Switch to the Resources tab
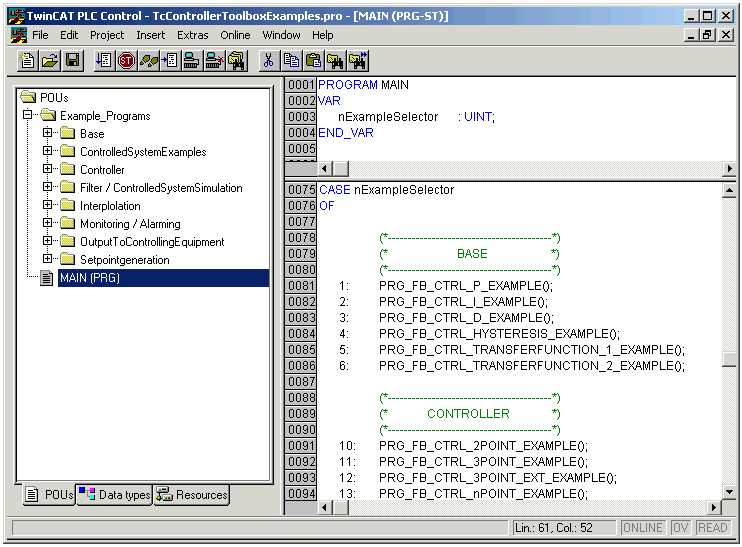Screen dimensions: 742x547 (192, 495)
